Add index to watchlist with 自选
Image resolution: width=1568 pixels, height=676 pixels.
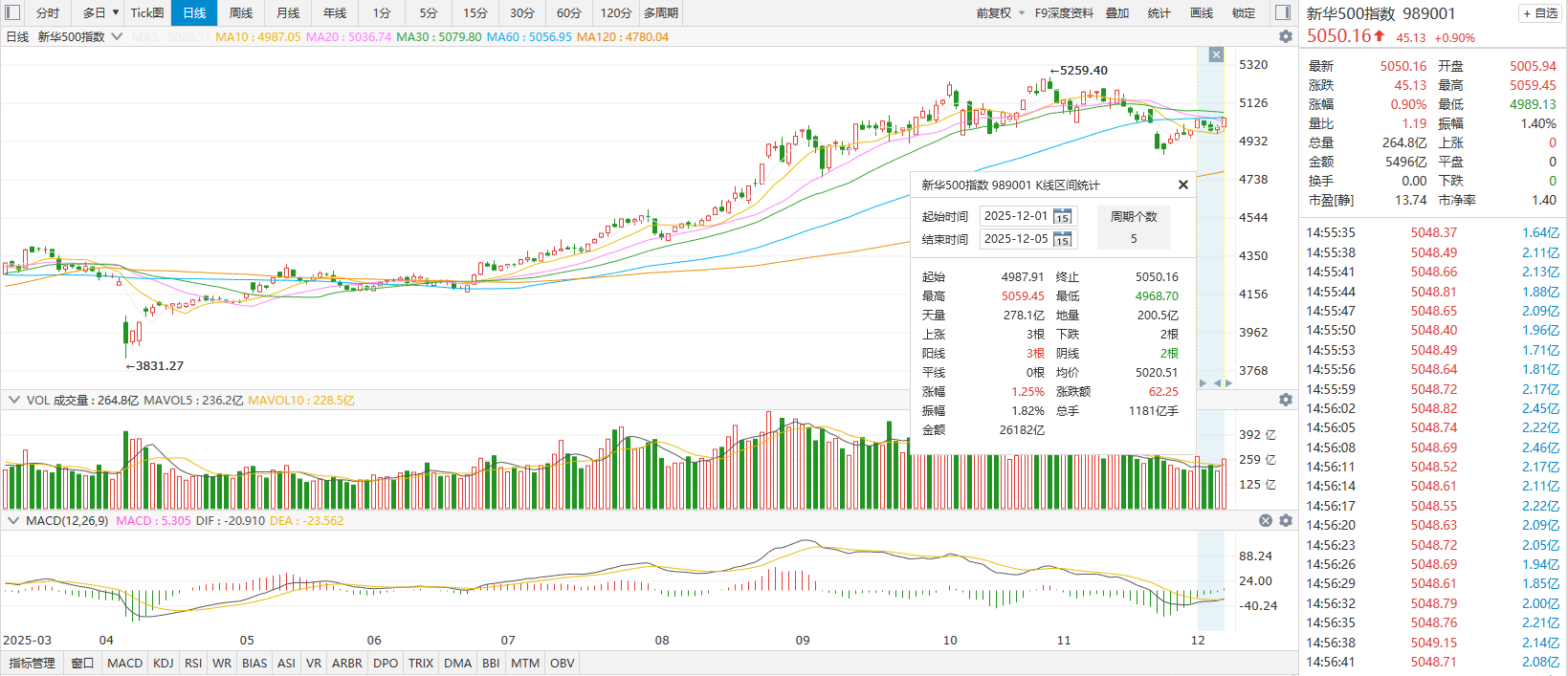(x=1539, y=13)
